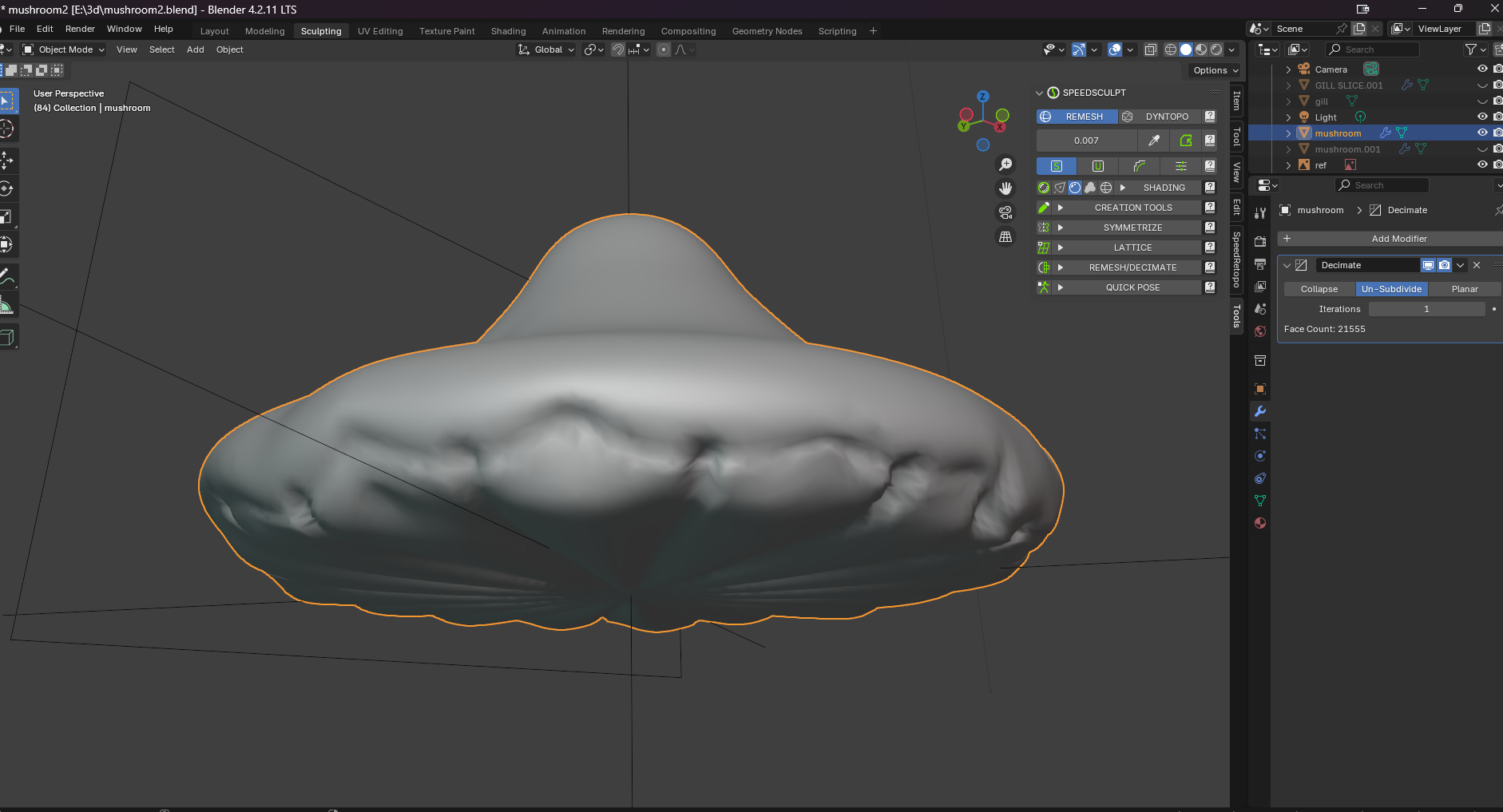
Task: Toggle Decimate modifier viewport display
Action: tap(1428, 265)
